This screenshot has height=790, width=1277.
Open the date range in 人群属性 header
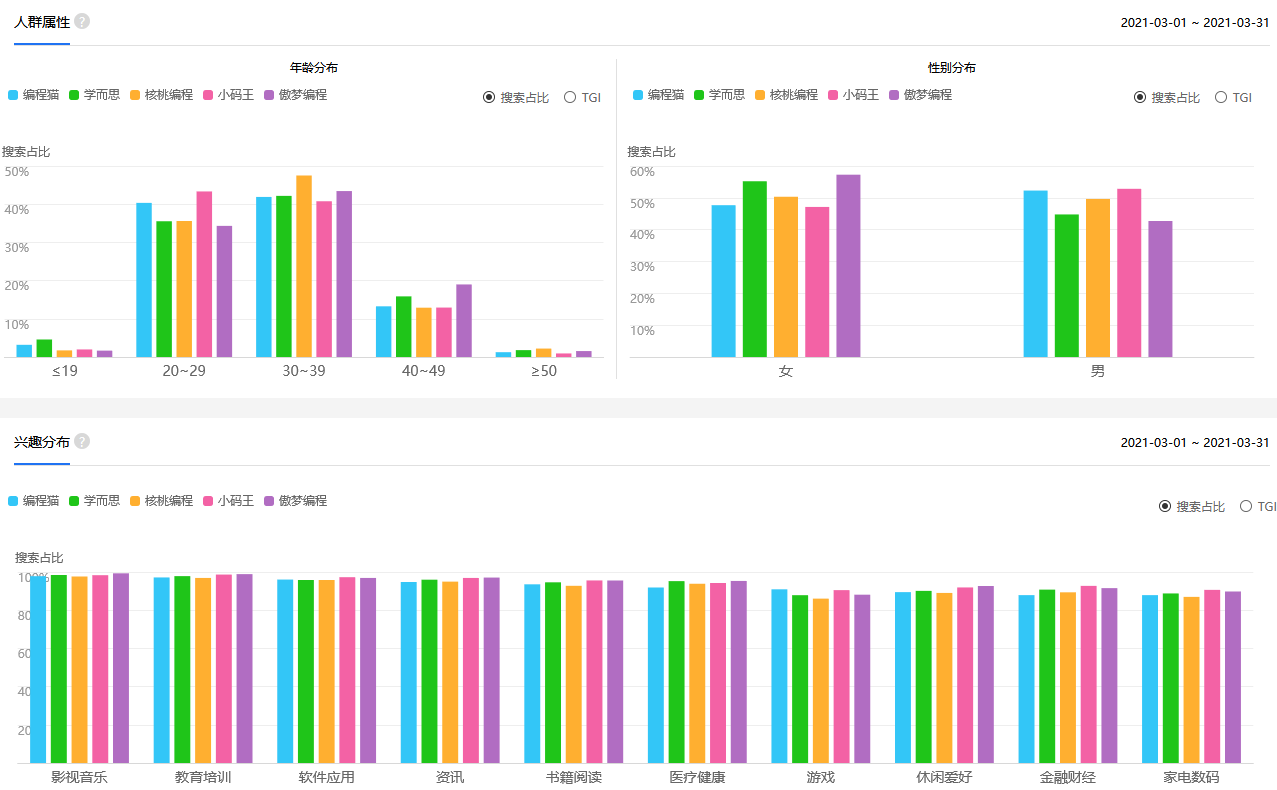pos(1194,21)
